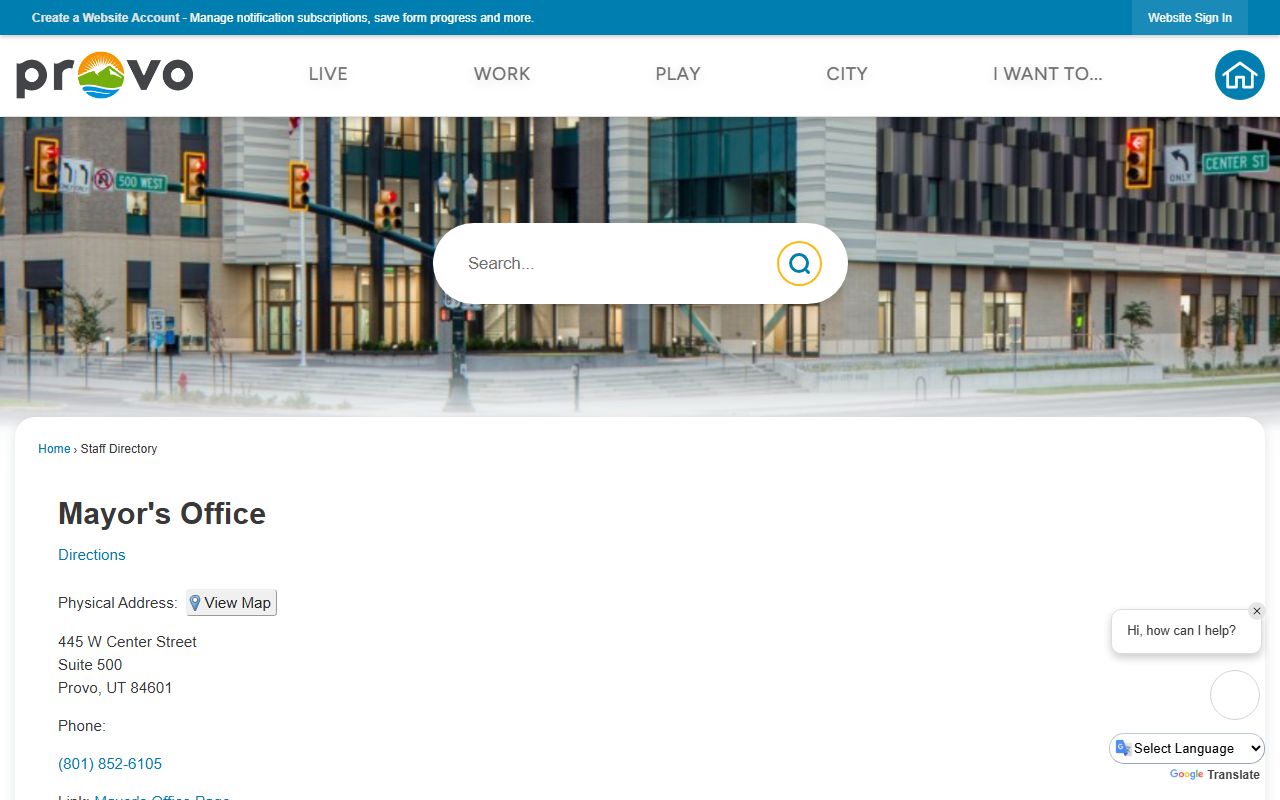
Task: Click Website Sign In
Action: (1190, 18)
